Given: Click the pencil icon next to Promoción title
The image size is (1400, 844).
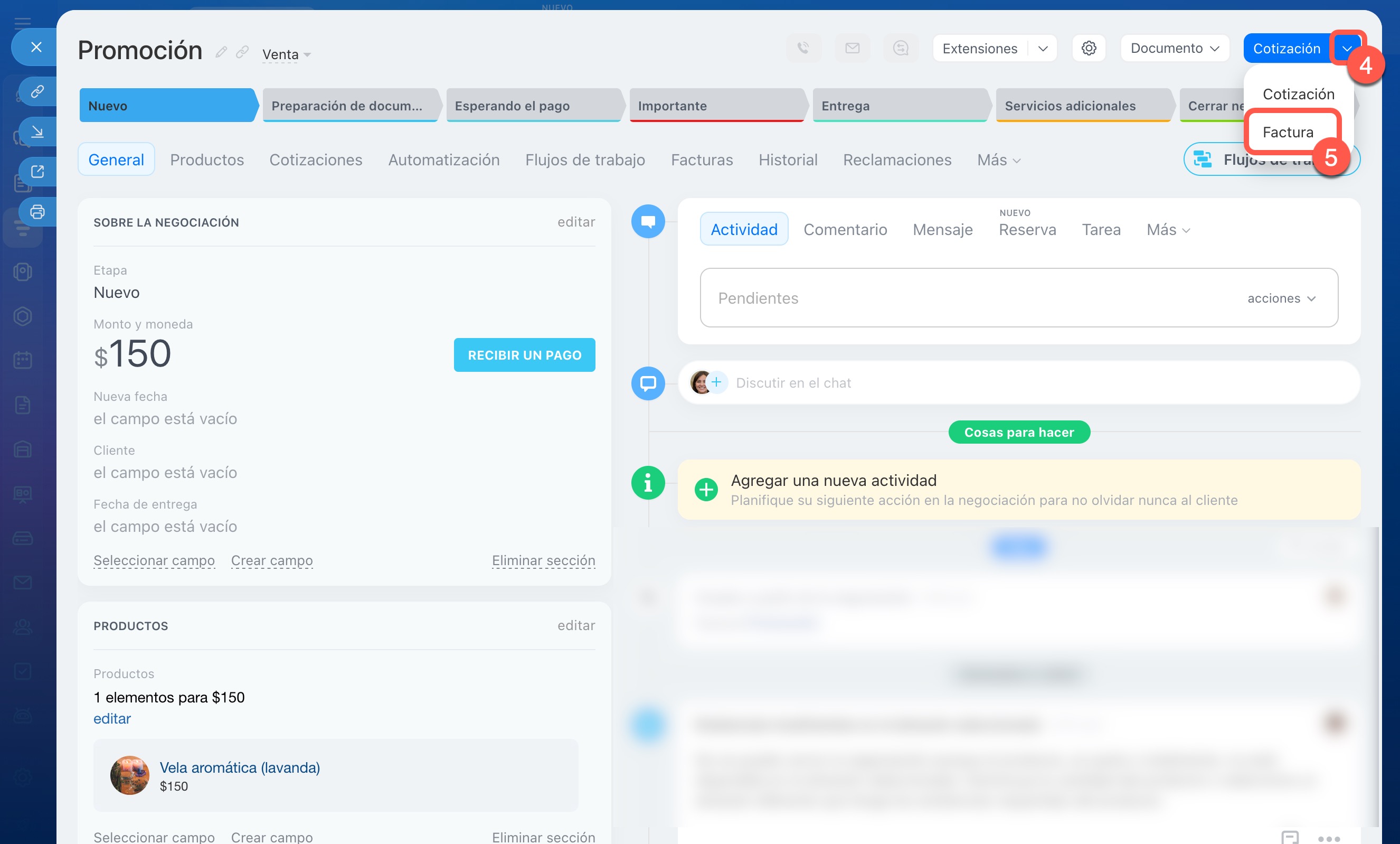Looking at the screenshot, I should (221, 52).
